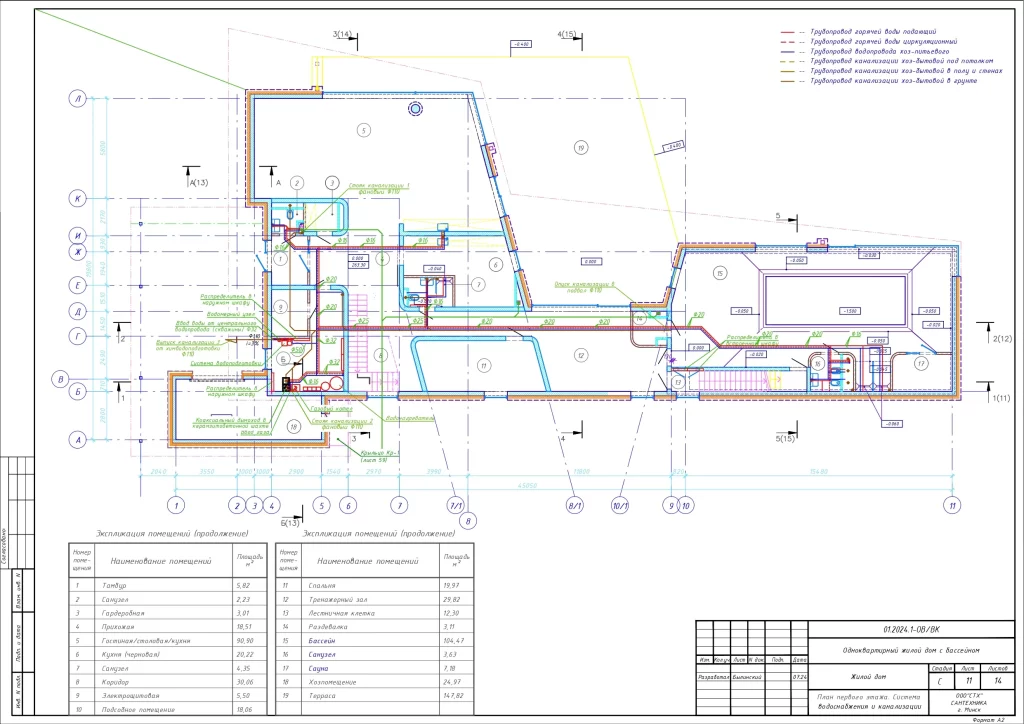
Task: Select grid axis bubble 7/1
Action: (455, 506)
